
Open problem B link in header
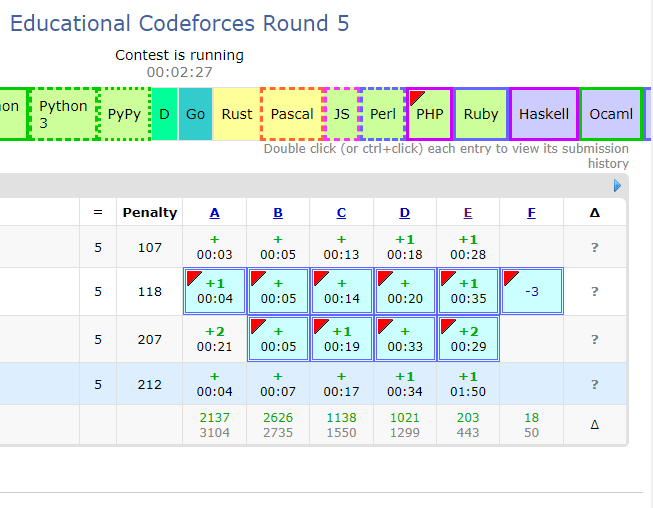(278, 213)
